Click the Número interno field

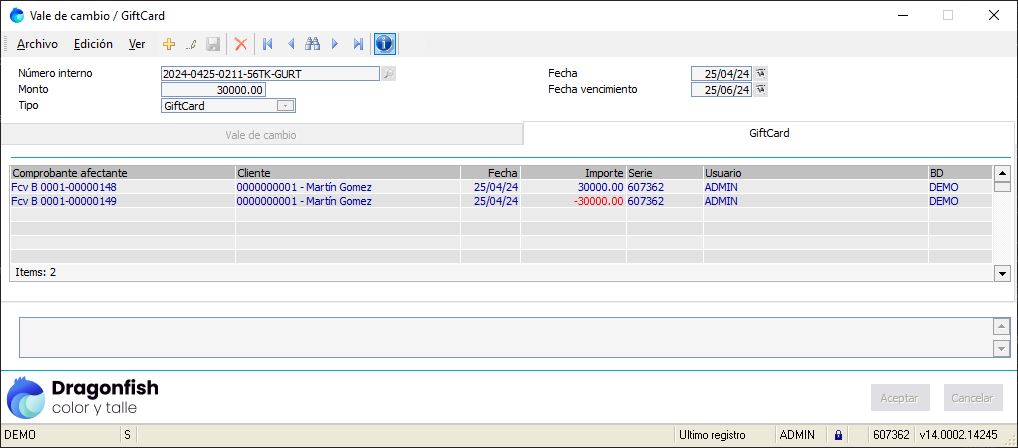(x=270, y=74)
